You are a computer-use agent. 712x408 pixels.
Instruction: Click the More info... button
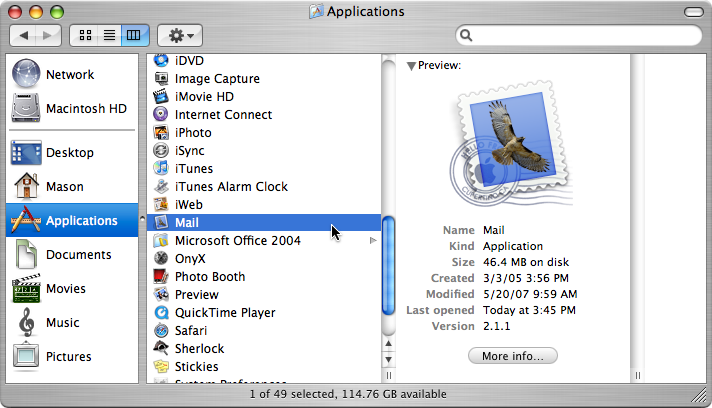(x=513, y=356)
